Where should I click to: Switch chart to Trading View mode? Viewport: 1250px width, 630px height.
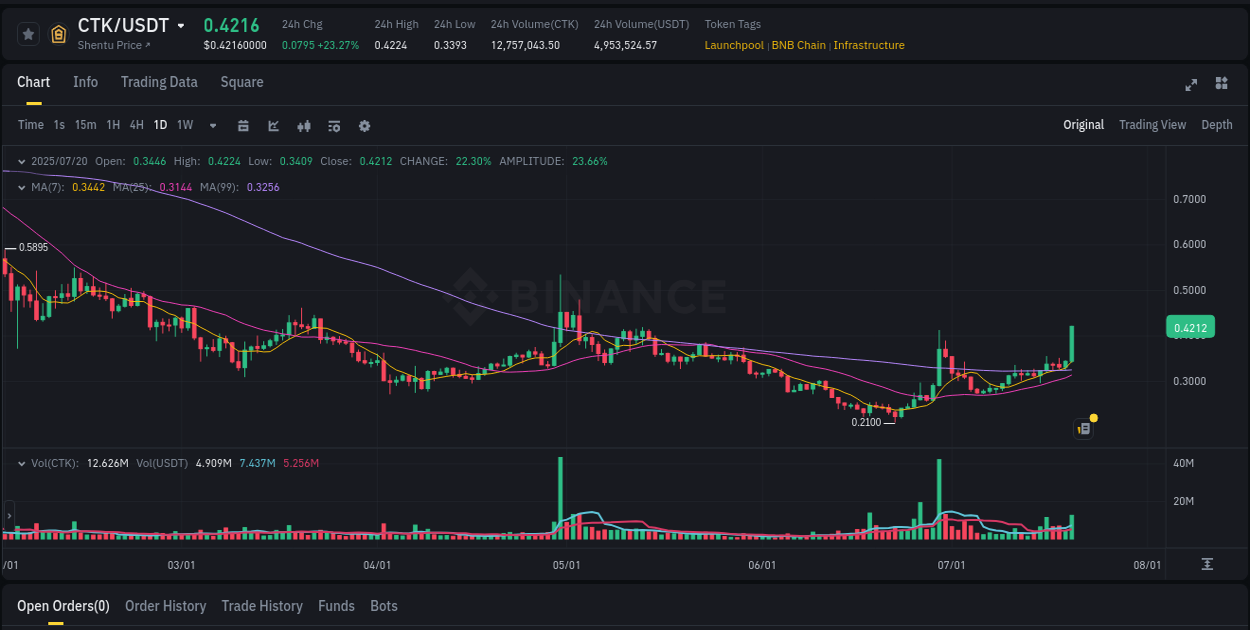[1152, 124]
